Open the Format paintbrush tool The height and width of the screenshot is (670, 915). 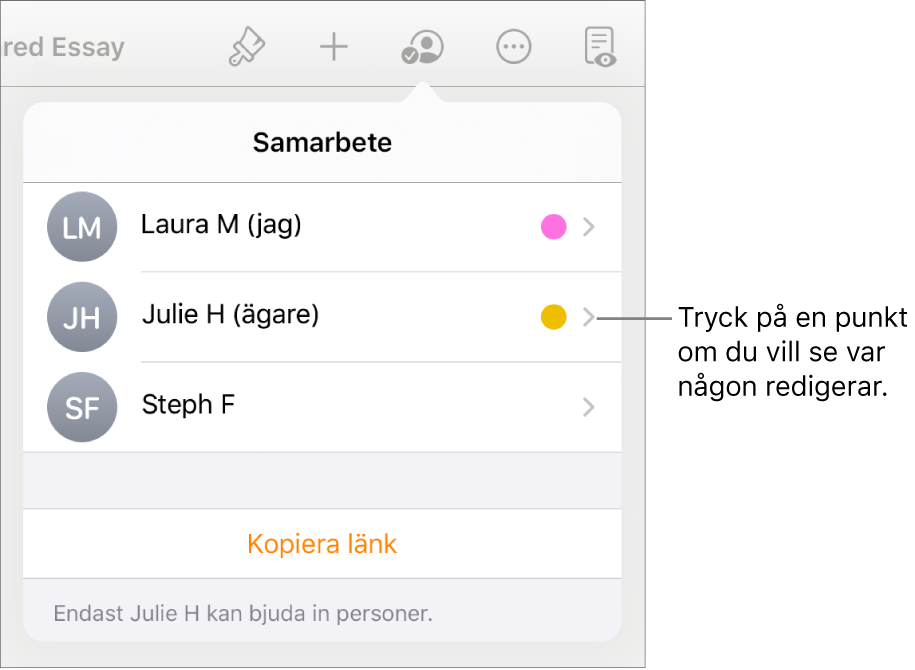pyautogui.click(x=246, y=47)
